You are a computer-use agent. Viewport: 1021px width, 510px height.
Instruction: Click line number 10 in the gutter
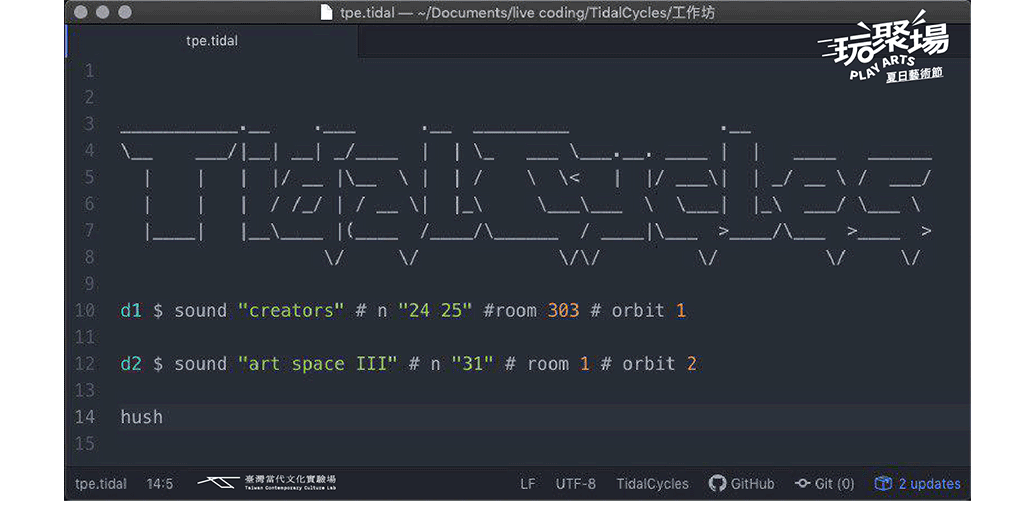(x=85, y=311)
